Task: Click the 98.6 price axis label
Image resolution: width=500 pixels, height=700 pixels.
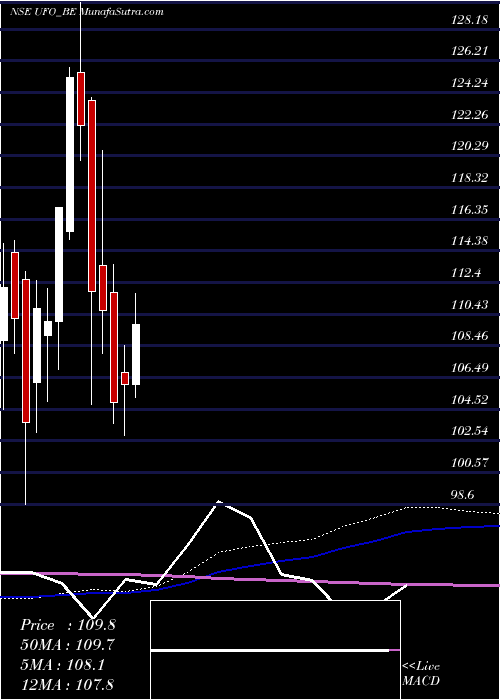Action: pos(463,495)
